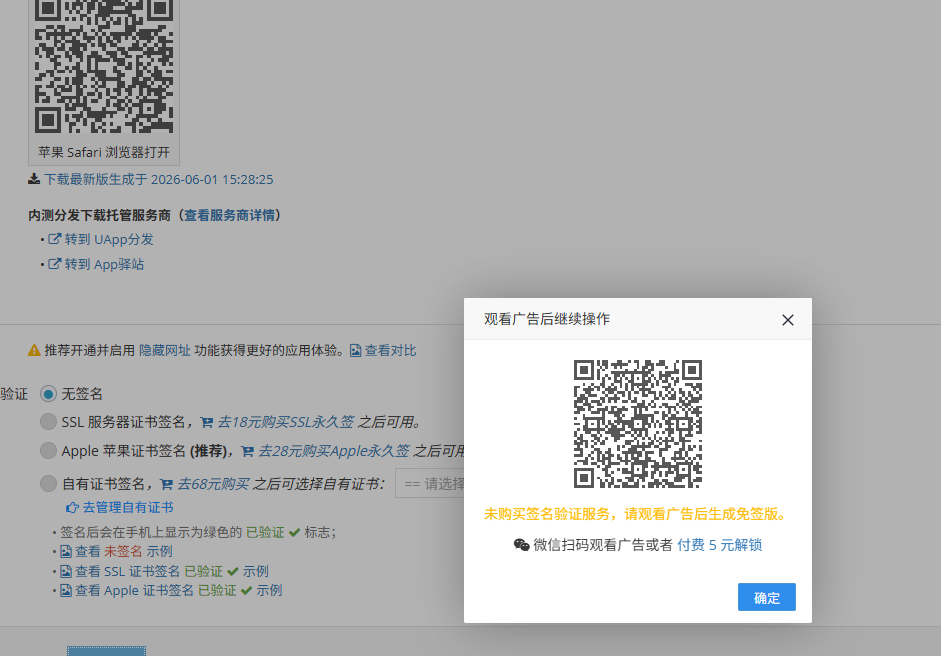Open 去68元购买 link
Screen dimensions: 941x656
coord(213,484)
